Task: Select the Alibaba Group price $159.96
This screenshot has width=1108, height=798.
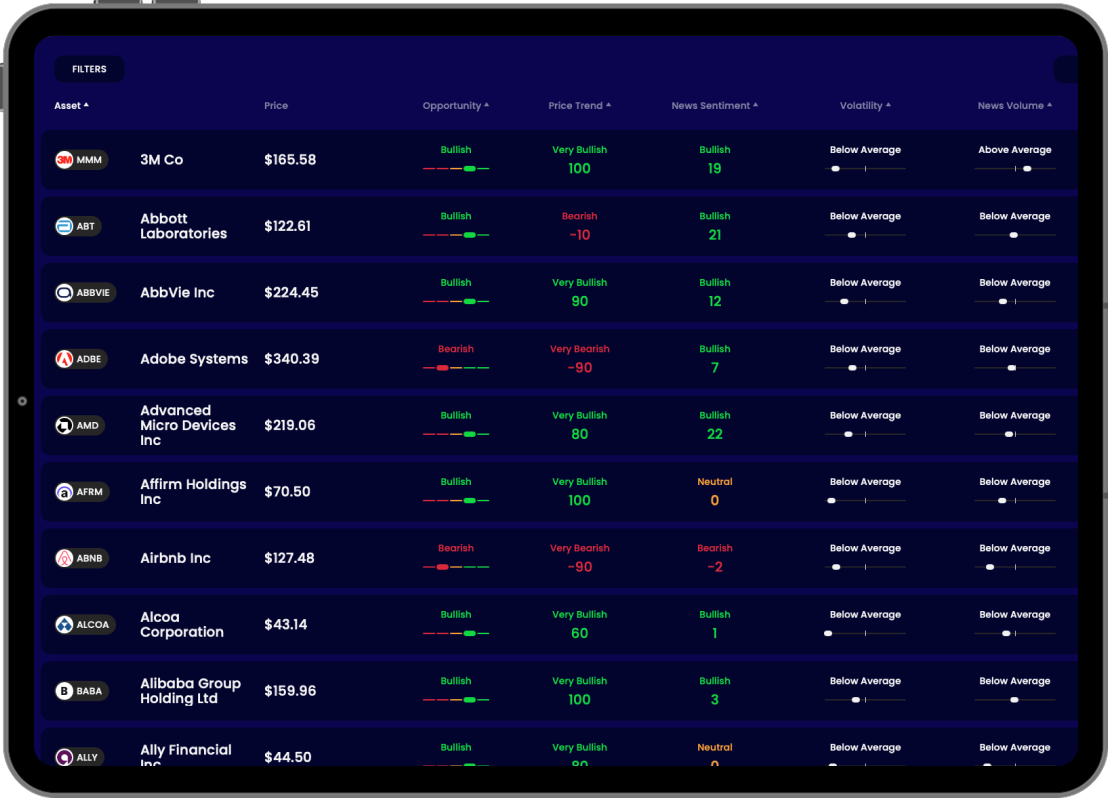Action: (290, 691)
